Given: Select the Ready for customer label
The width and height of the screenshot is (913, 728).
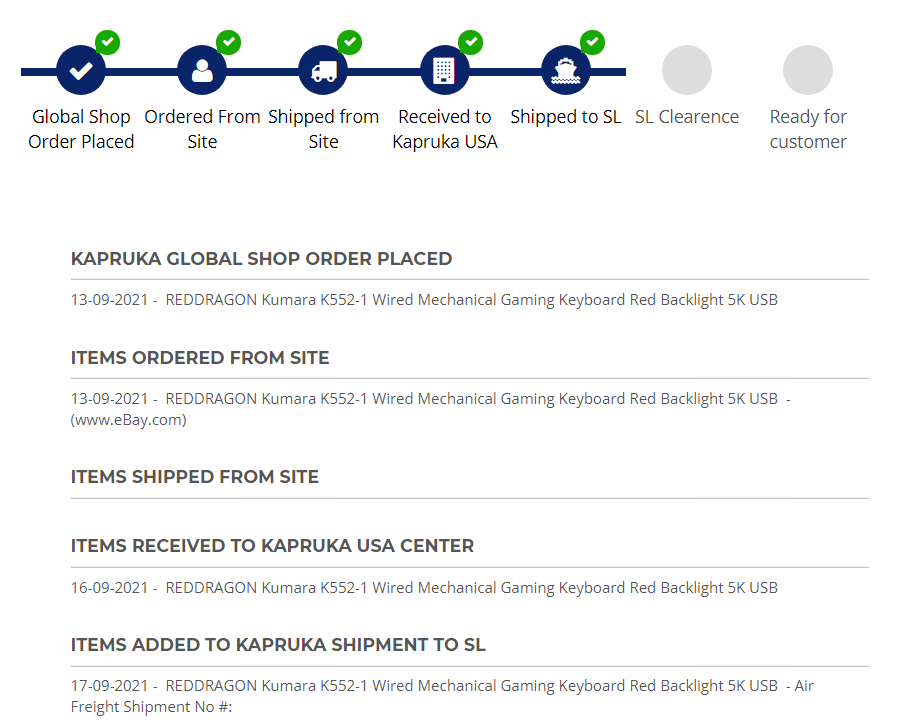Looking at the screenshot, I should click(x=808, y=129).
